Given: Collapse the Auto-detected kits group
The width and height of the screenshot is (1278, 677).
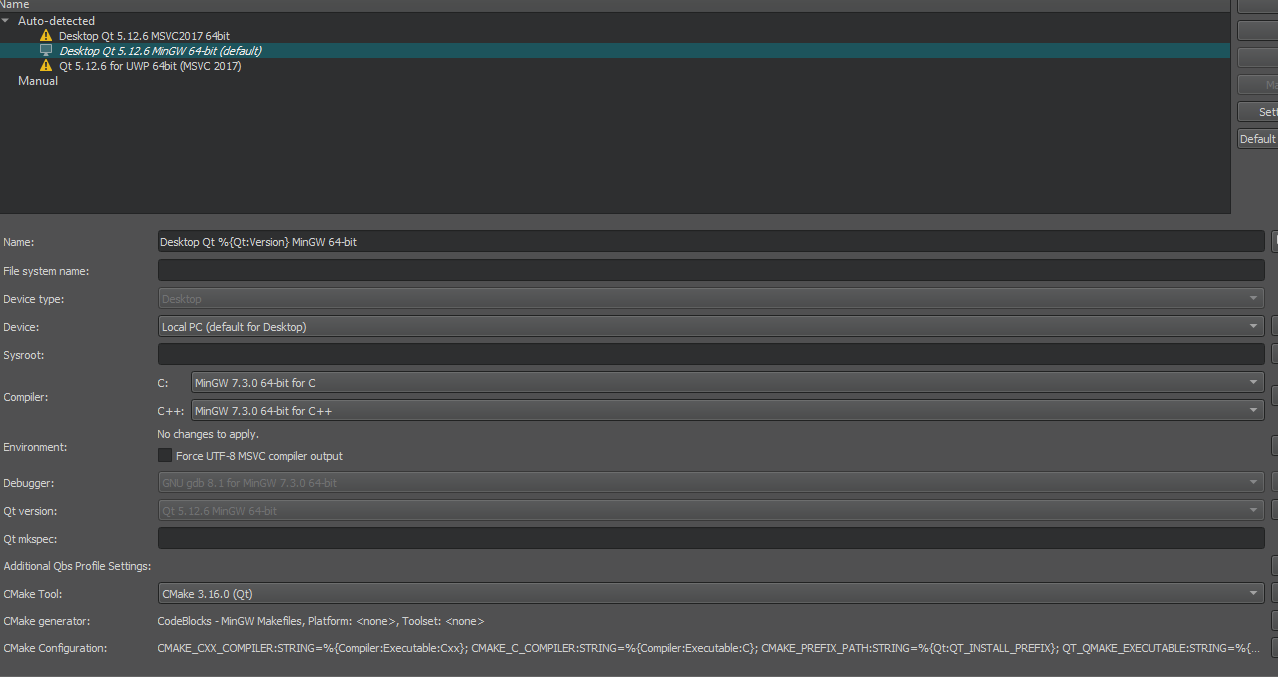Looking at the screenshot, I should pyautogui.click(x=6, y=21).
